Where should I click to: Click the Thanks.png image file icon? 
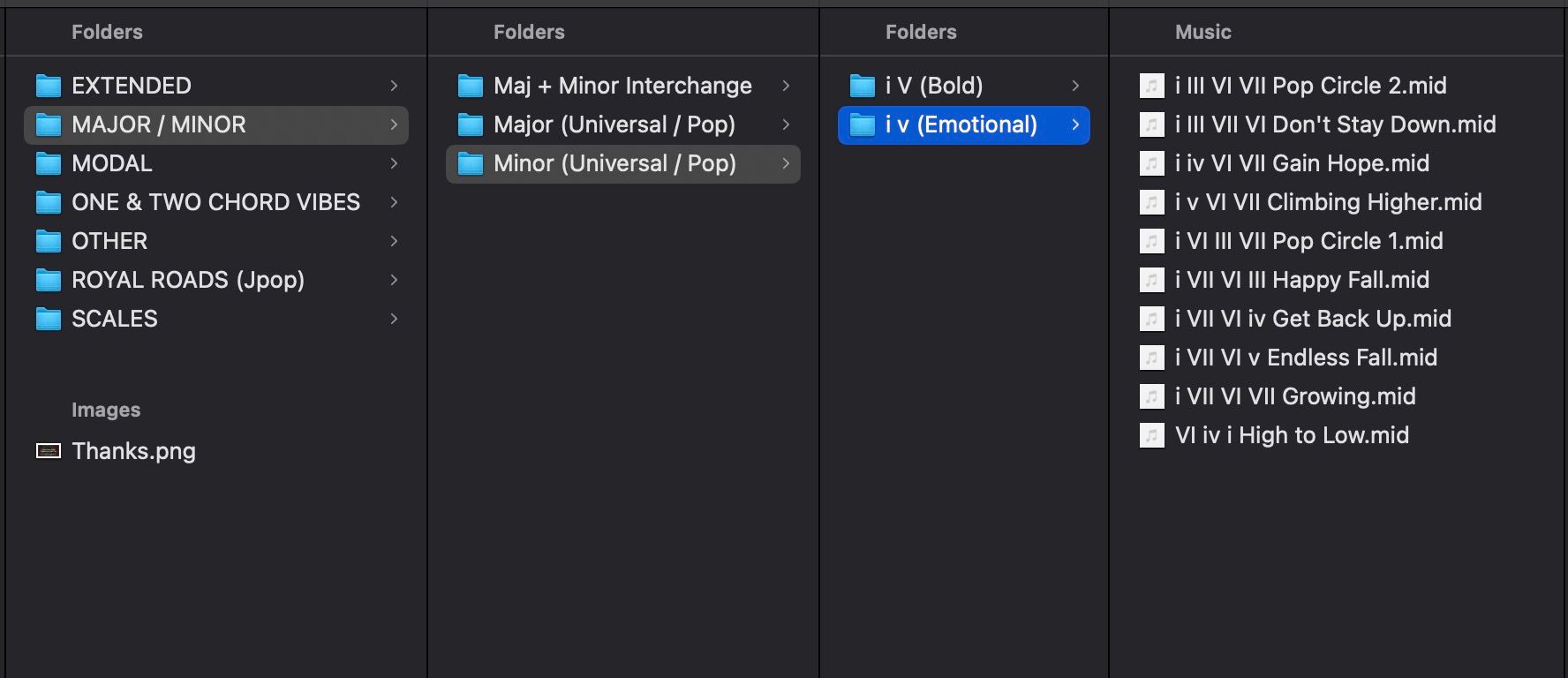(49, 451)
